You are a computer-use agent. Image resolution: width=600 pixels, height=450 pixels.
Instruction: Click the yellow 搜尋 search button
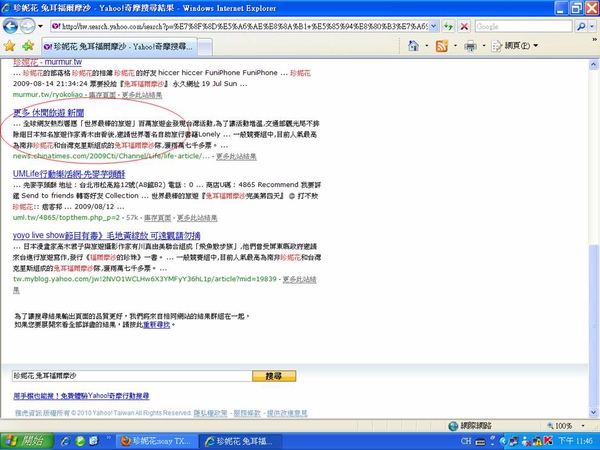click(274, 376)
